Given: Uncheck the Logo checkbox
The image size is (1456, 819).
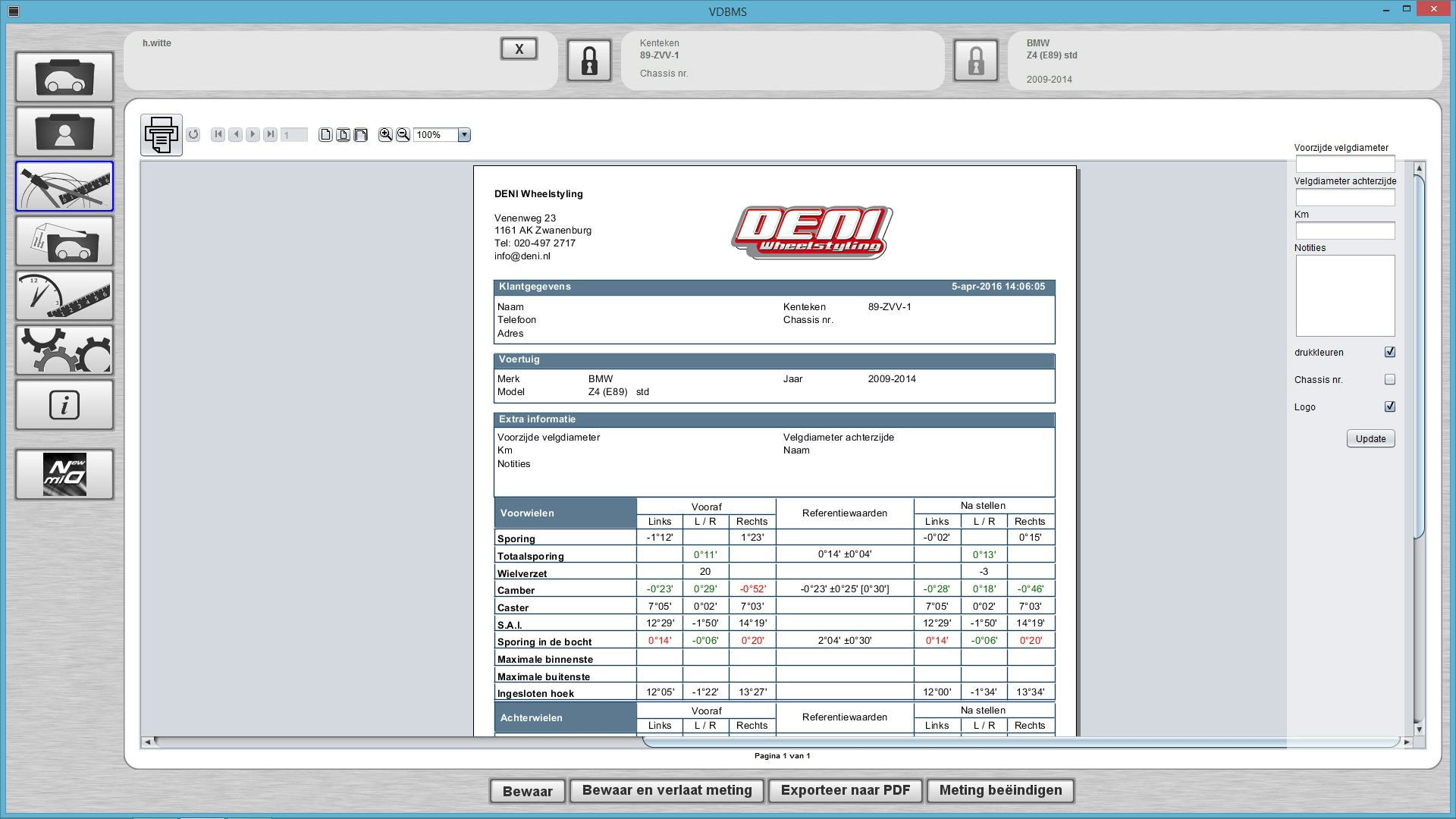Looking at the screenshot, I should click(x=1389, y=406).
